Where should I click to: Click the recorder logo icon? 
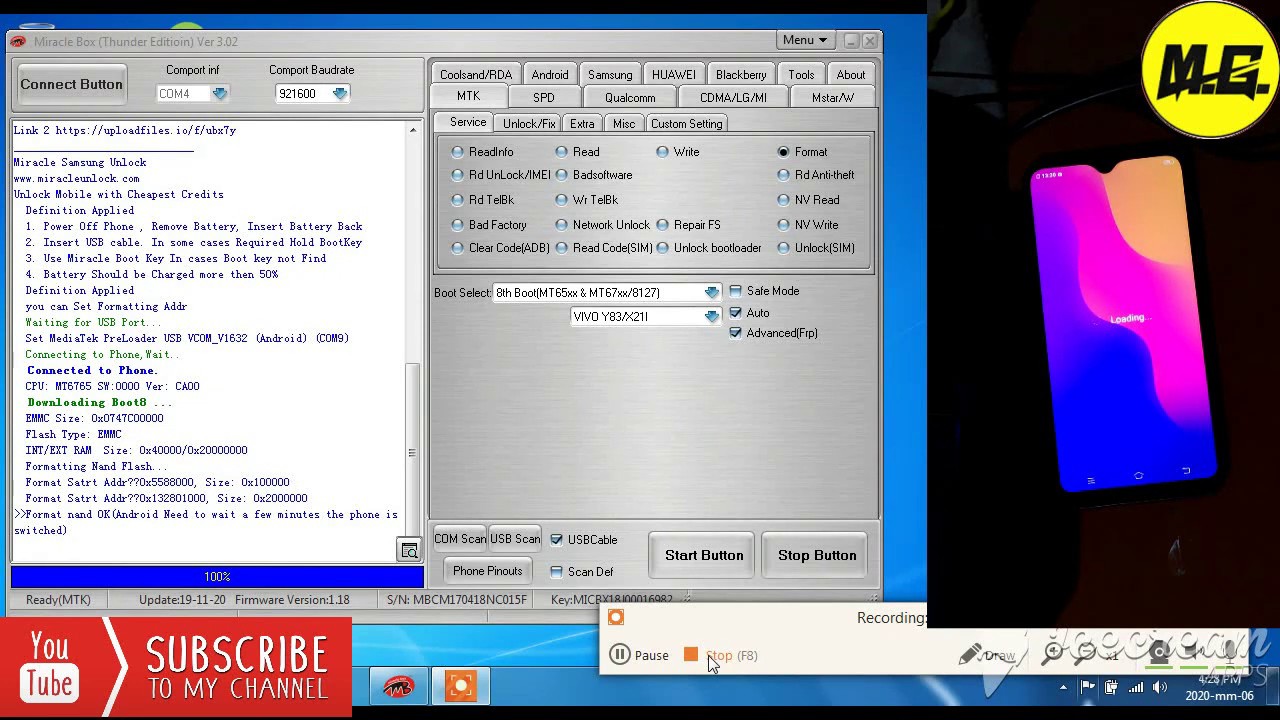pyautogui.click(x=616, y=618)
